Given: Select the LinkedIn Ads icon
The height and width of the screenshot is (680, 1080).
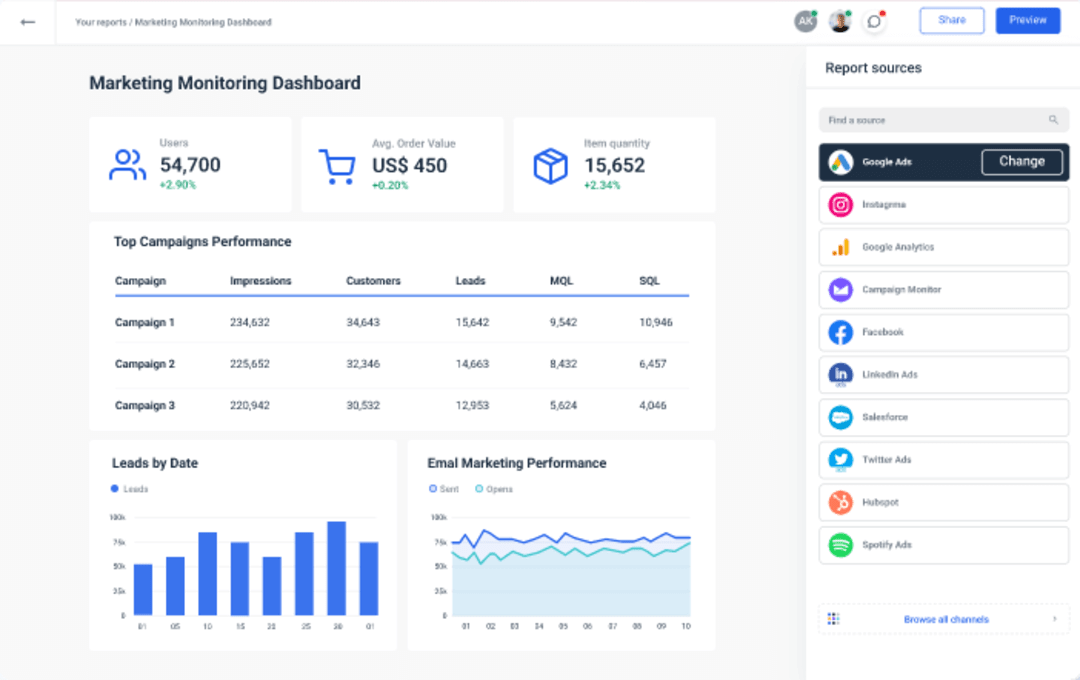Looking at the screenshot, I should click(840, 374).
